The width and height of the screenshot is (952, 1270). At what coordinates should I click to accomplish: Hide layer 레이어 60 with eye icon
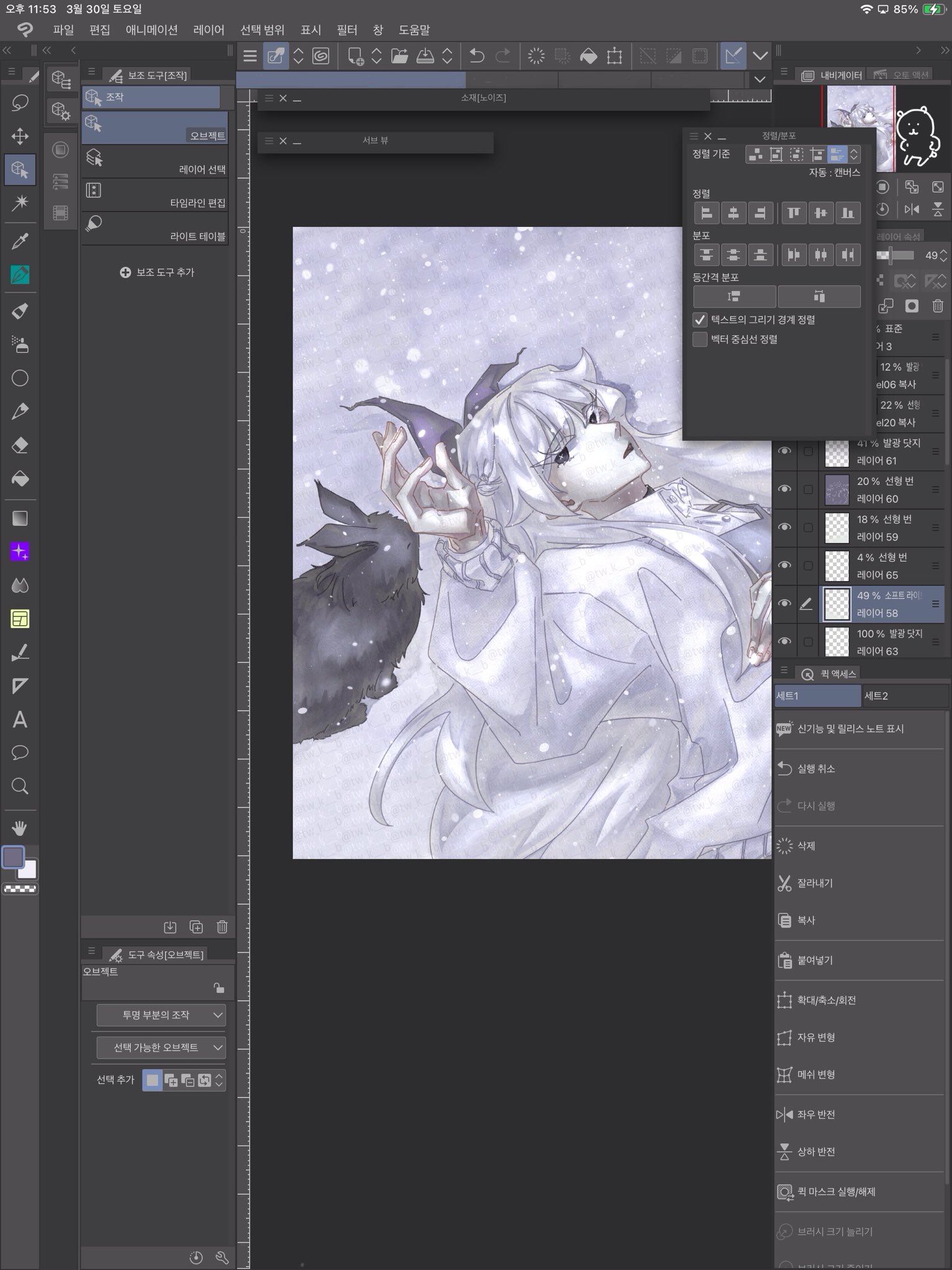tap(785, 489)
